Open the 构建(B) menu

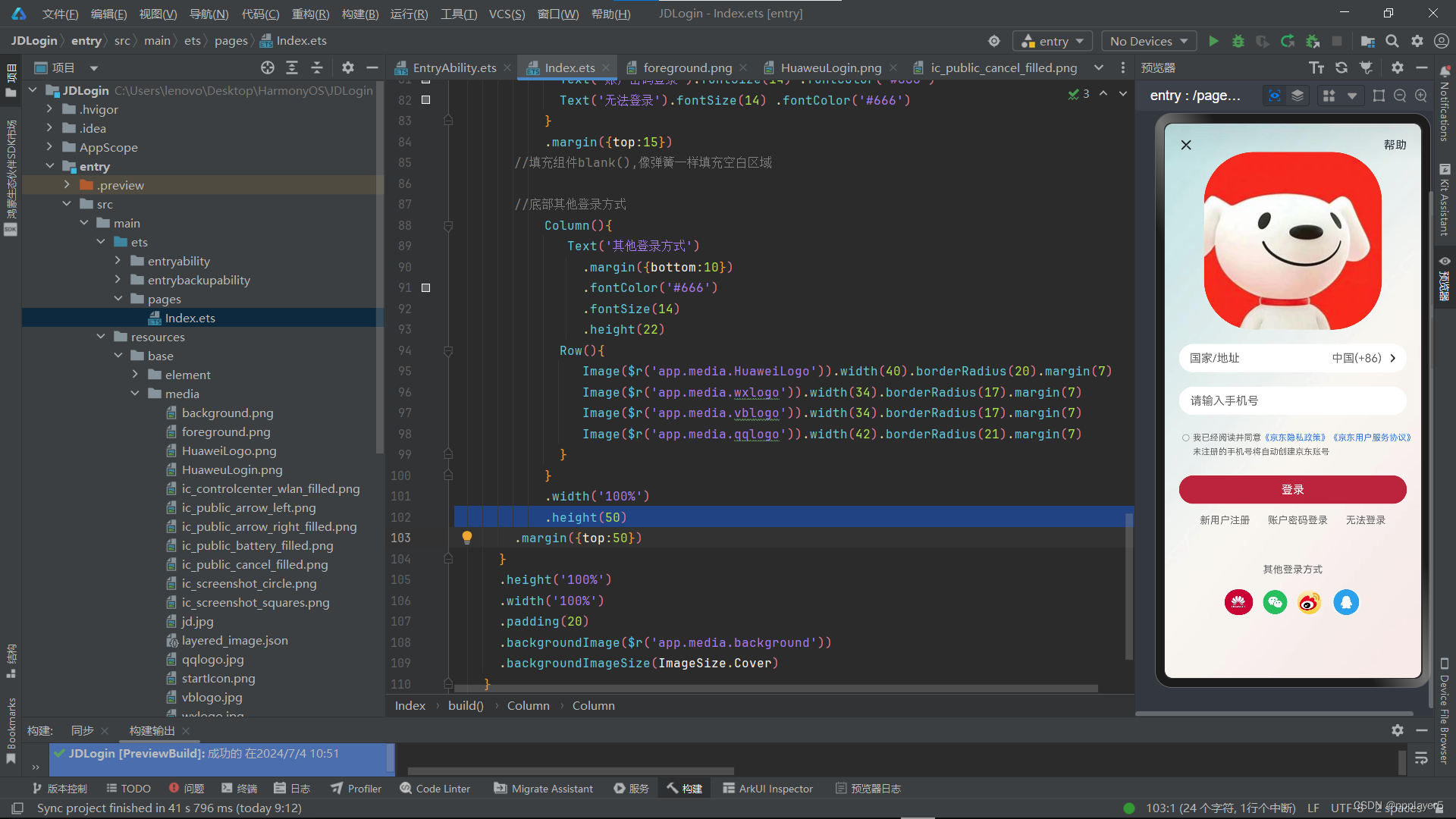point(359,14)
